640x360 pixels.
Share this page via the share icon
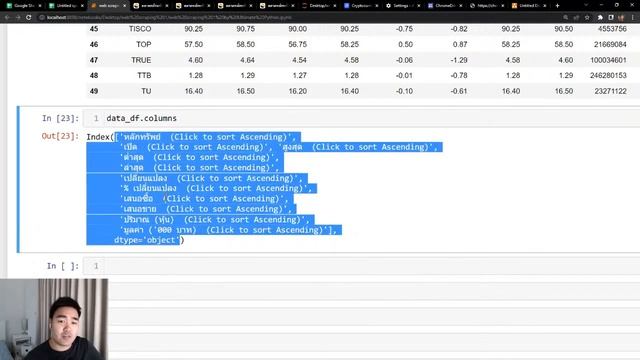[576, 18]
